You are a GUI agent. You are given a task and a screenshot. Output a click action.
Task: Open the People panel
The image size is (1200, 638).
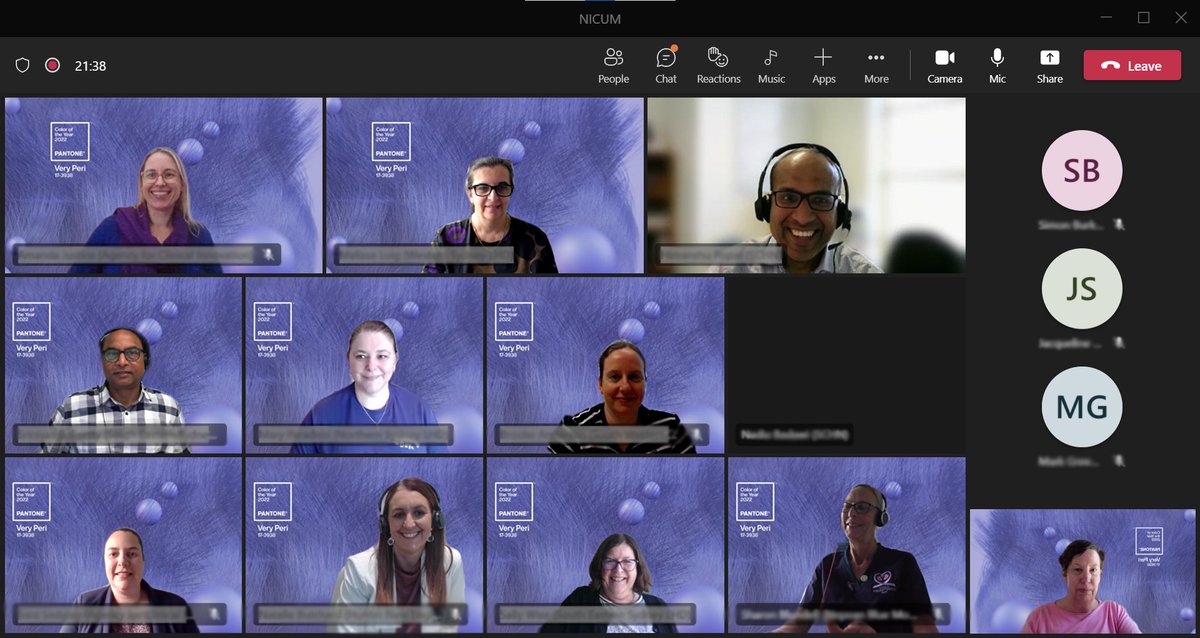(x=613, y=66)
